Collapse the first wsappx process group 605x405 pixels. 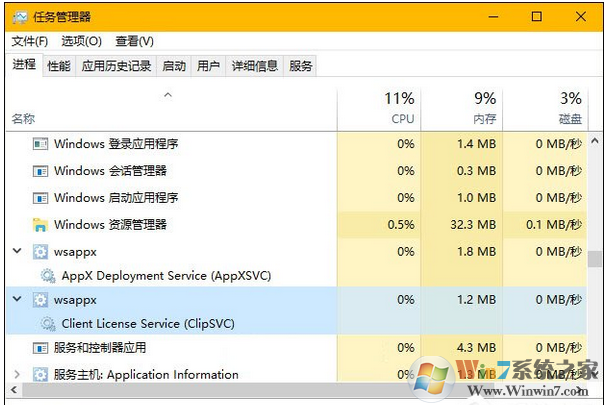[x=16, y=251]
